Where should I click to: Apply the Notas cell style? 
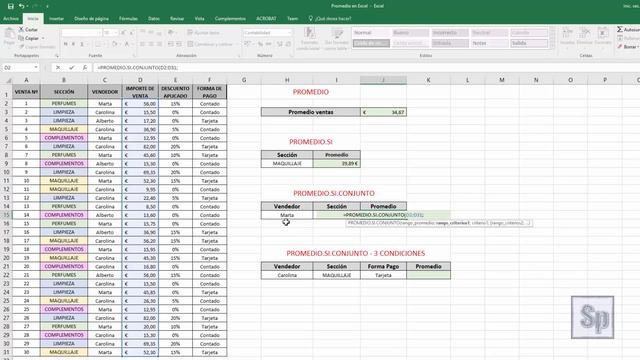(x=489, y=43)
